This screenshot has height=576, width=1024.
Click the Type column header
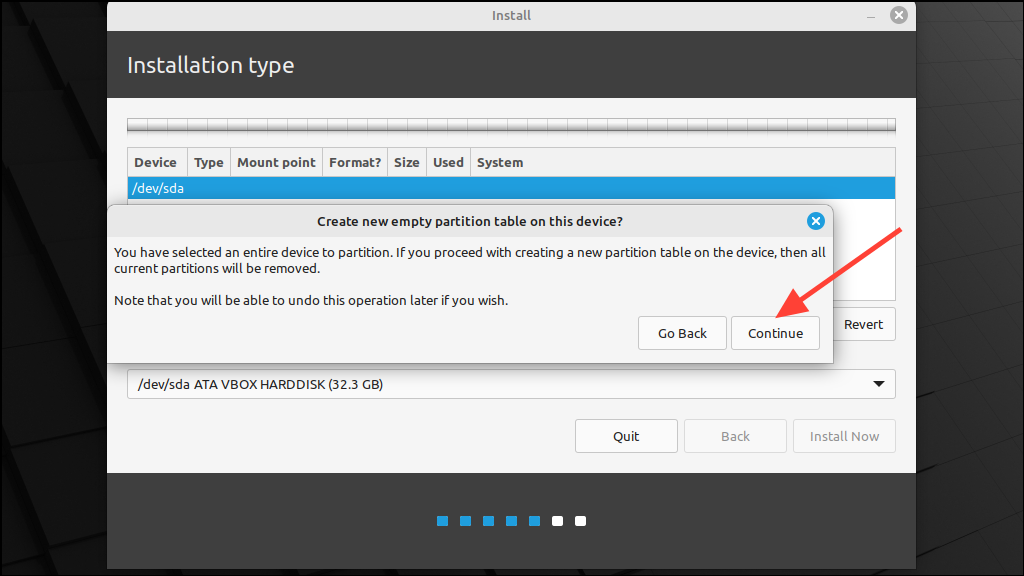(x=208, y=162)
